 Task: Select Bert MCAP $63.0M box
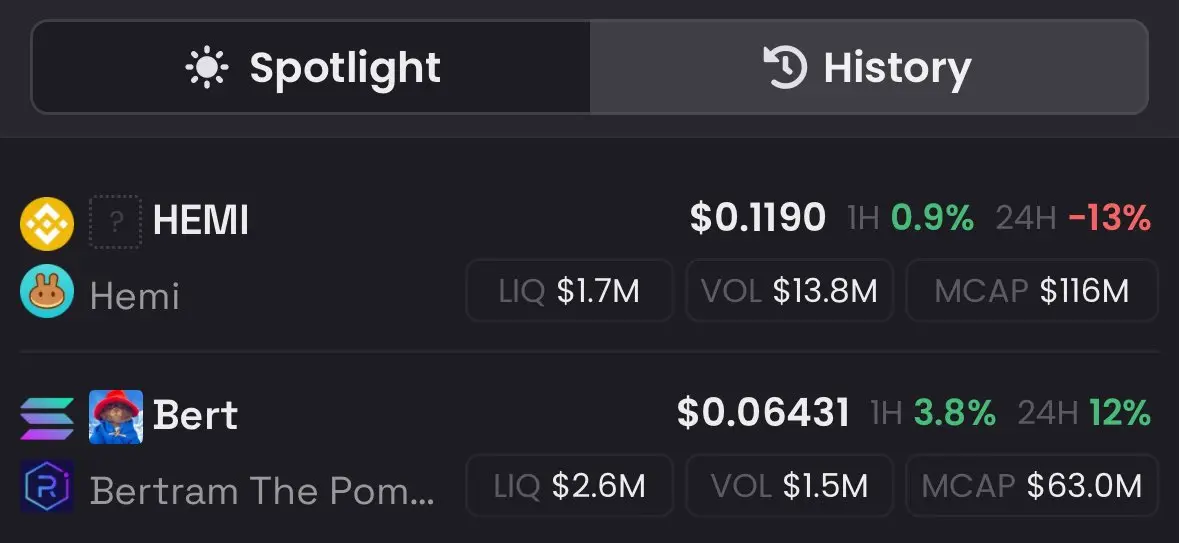click(x=1032, y=486)
